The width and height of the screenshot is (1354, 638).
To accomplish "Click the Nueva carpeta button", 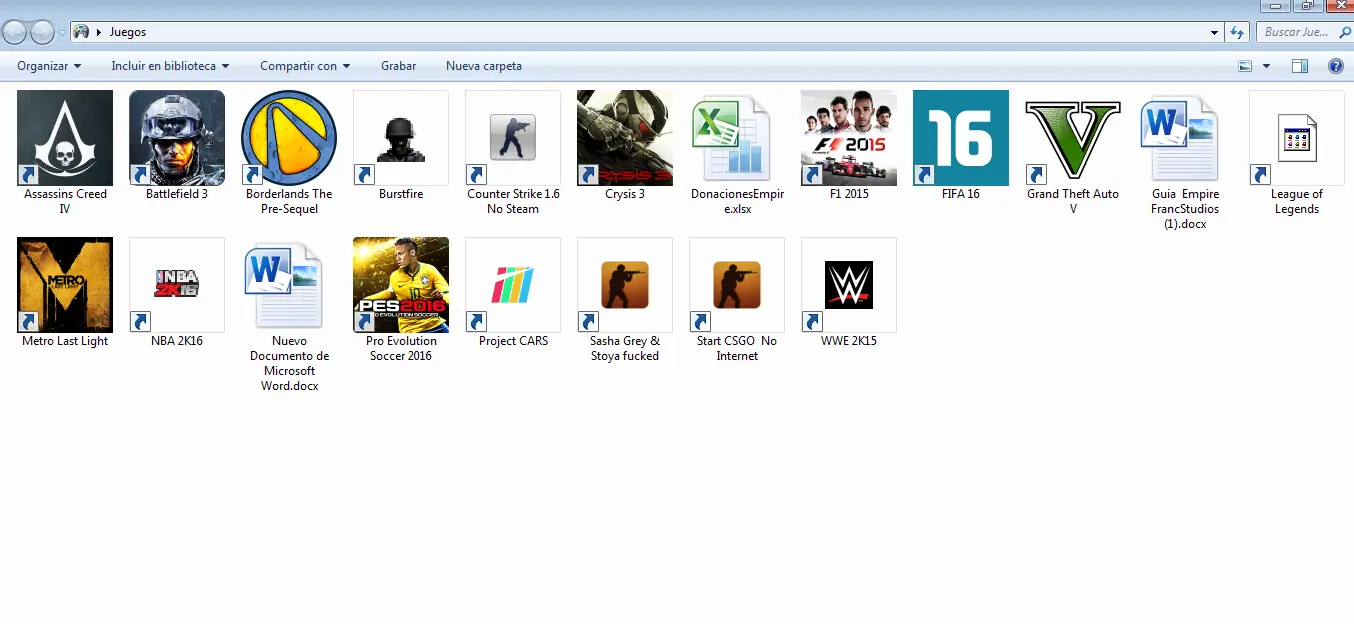I will [484, 66].
